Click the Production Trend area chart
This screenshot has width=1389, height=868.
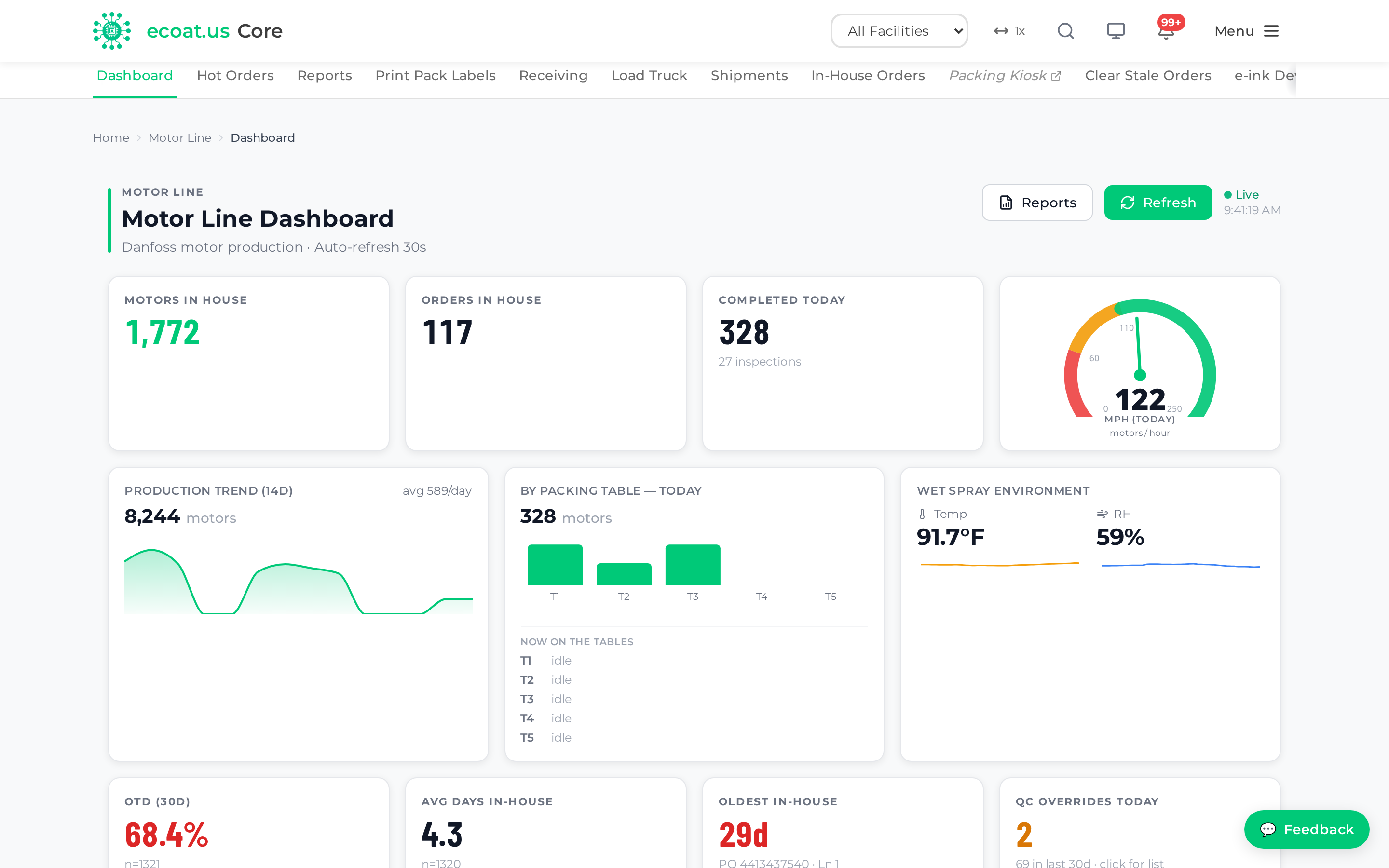coord(299,581)
